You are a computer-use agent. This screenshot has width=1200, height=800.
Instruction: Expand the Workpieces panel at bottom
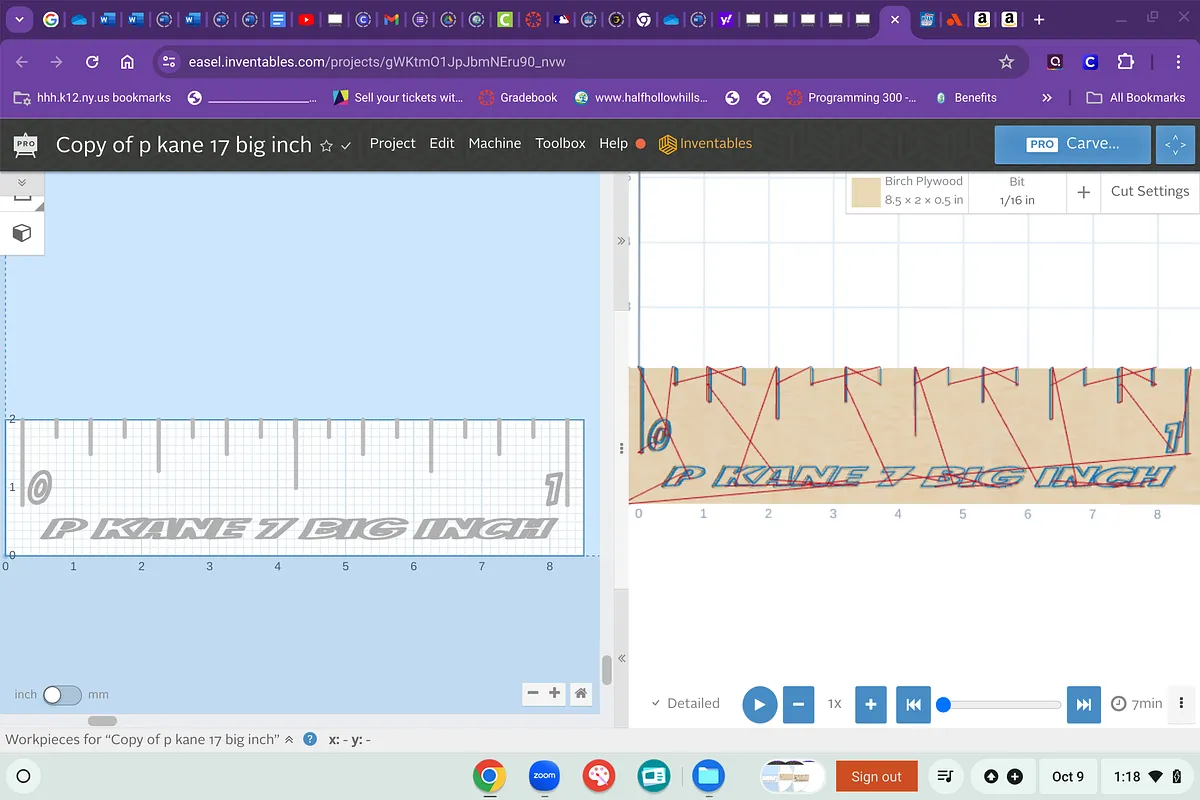289,740
